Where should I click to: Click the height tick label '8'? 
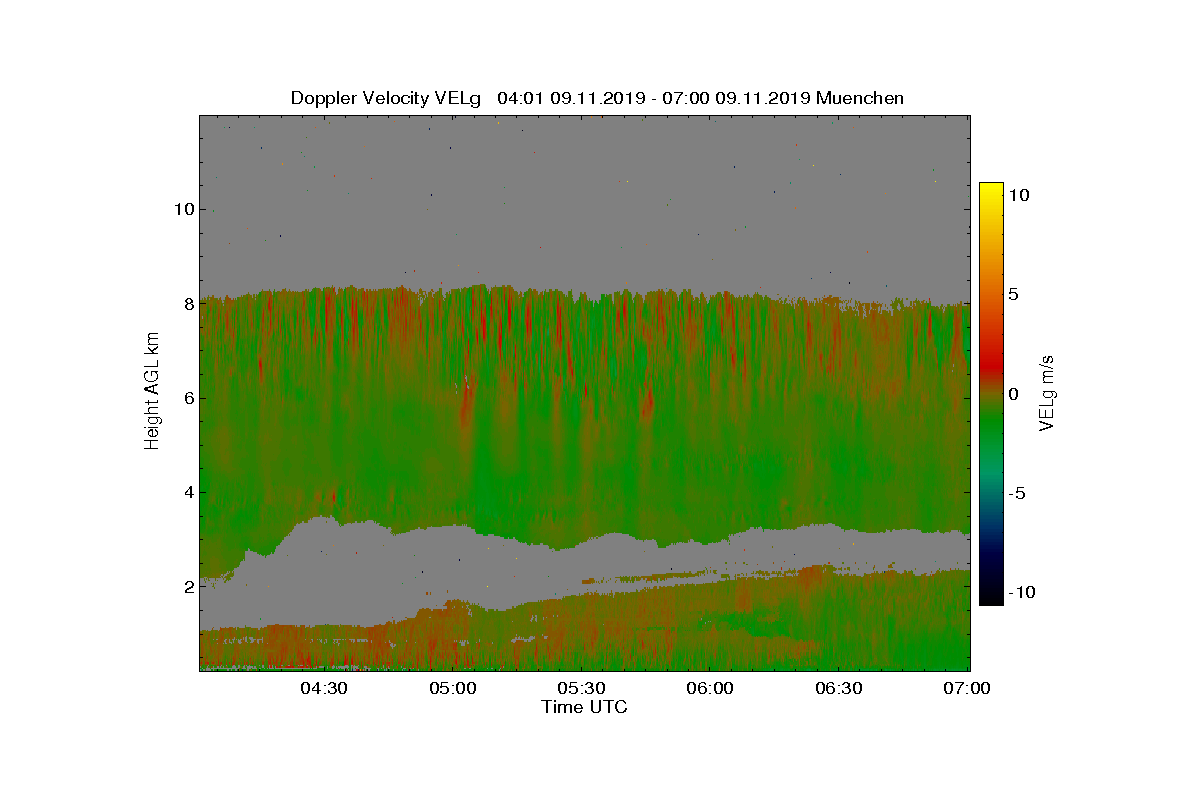[x=187, y=304]
